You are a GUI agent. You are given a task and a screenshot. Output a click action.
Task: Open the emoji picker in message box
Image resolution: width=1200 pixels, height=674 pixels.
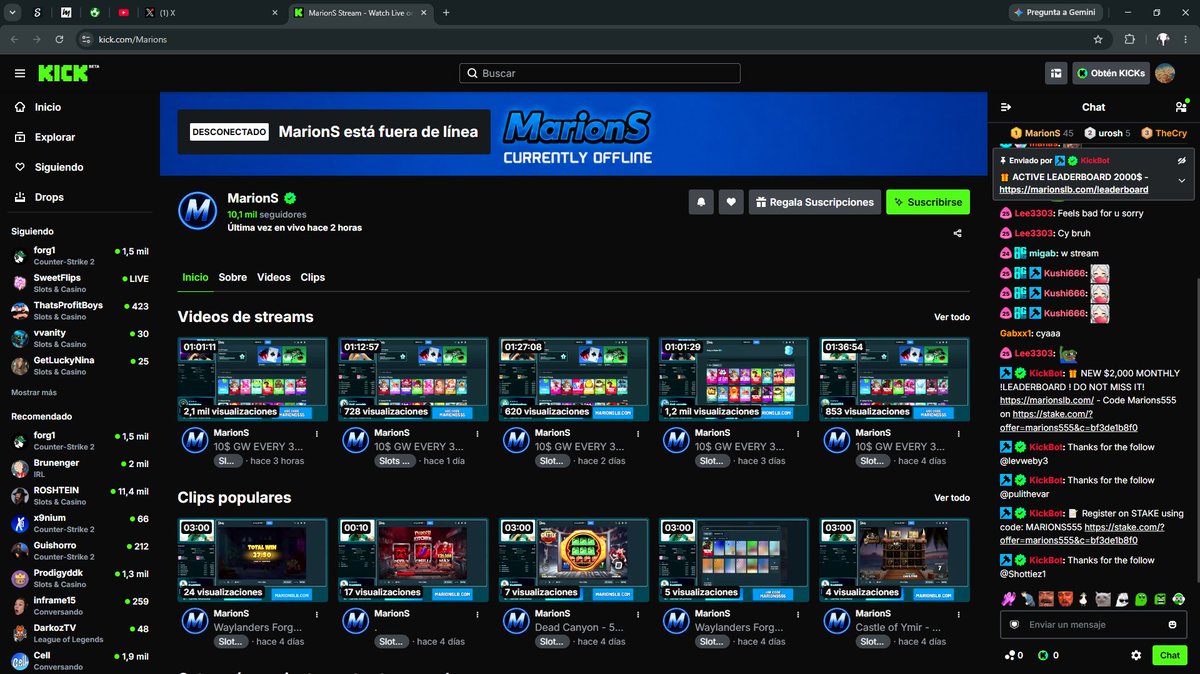(x=1172, y=625)
